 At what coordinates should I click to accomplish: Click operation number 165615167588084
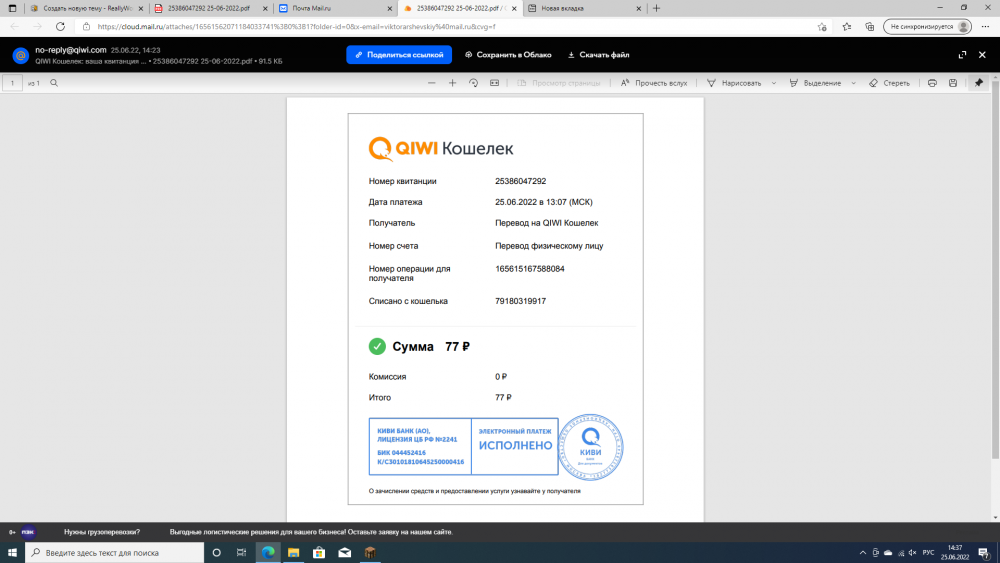tap(529, 269)
